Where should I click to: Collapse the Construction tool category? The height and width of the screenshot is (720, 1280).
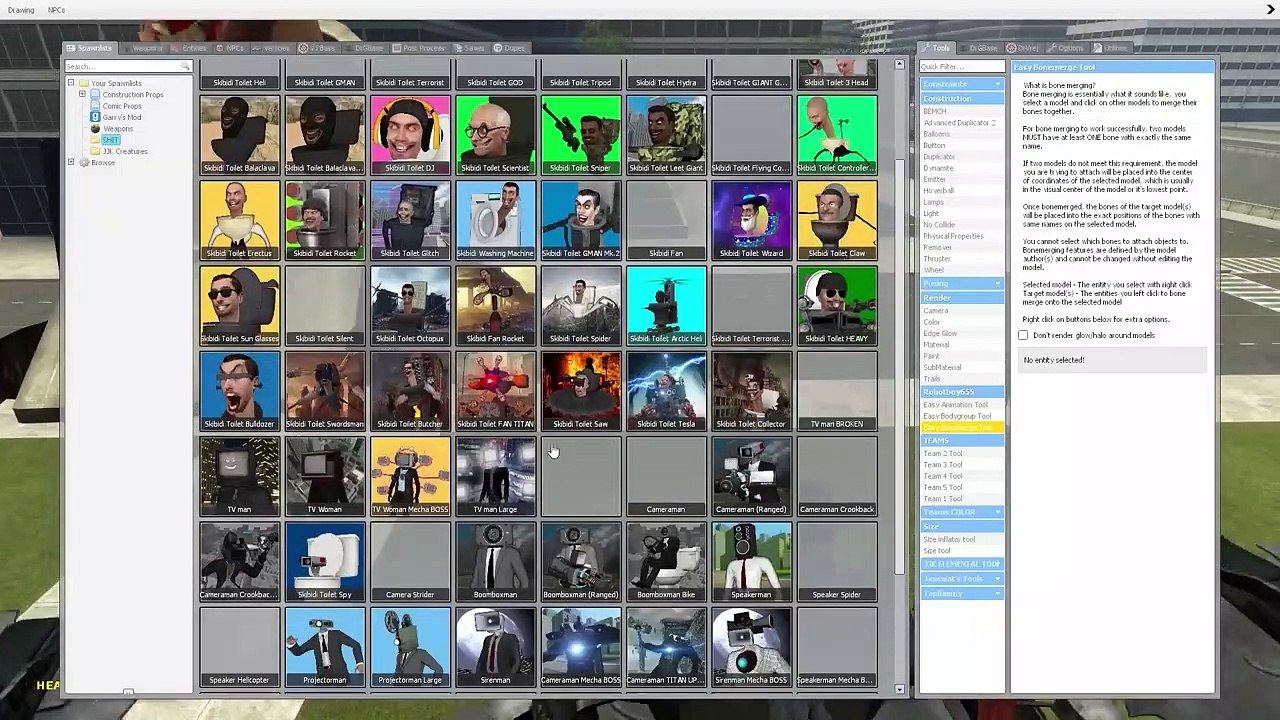(962, 98)
